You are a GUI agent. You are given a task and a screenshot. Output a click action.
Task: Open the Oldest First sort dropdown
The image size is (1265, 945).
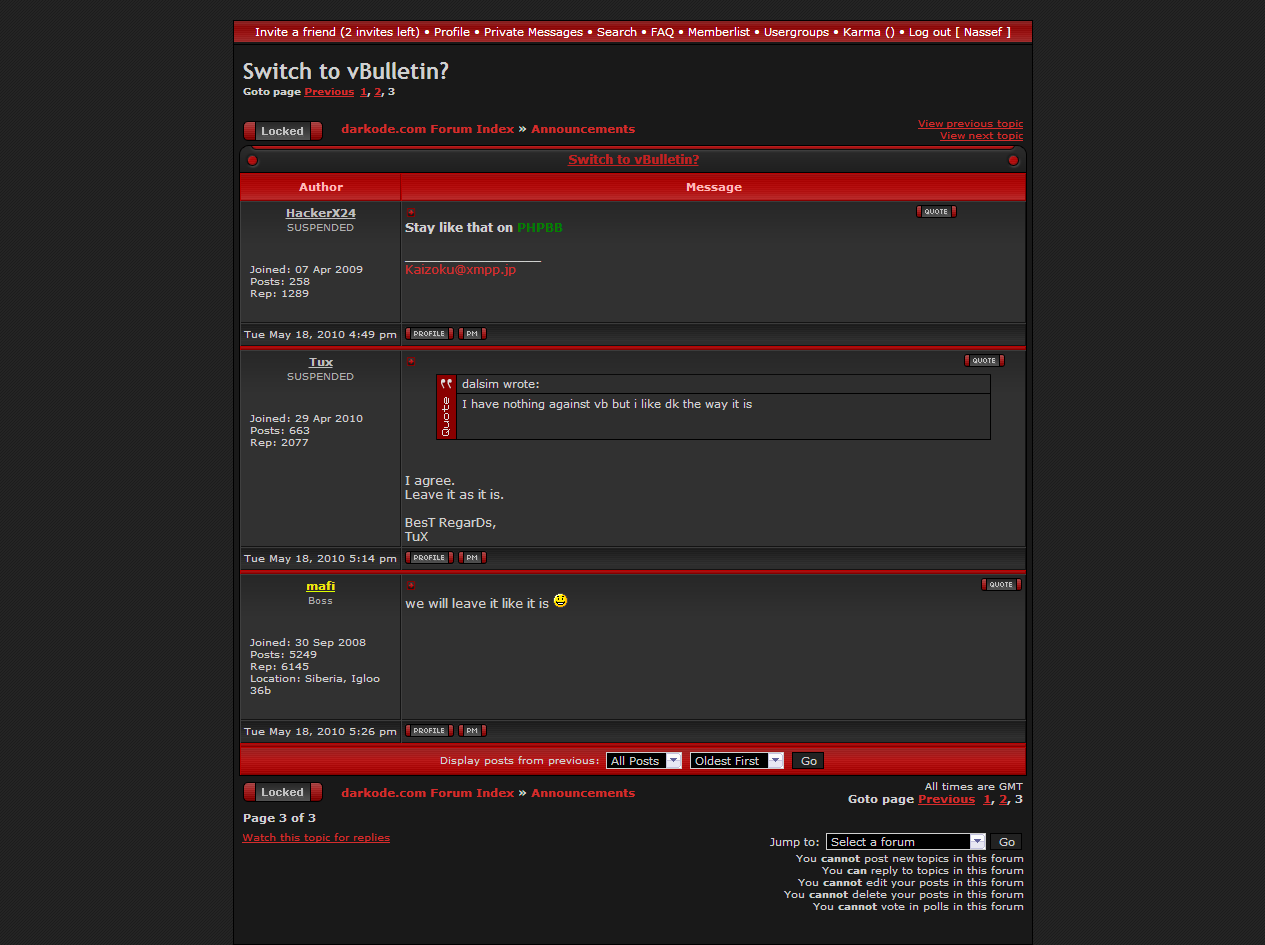click(736, 761)
